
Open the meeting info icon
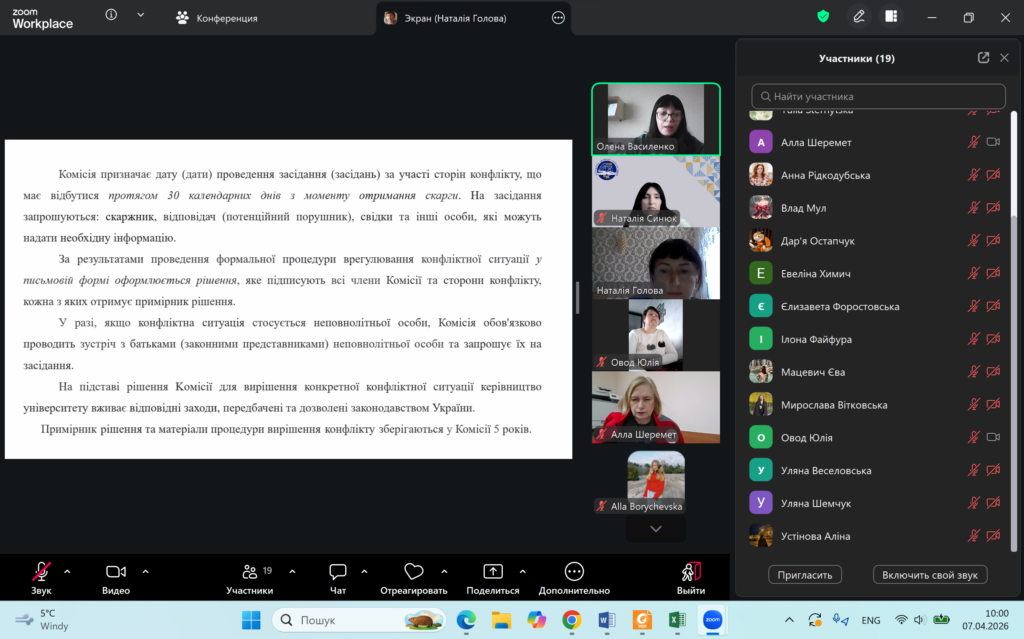pyautogui.click(x=111, y=15)
